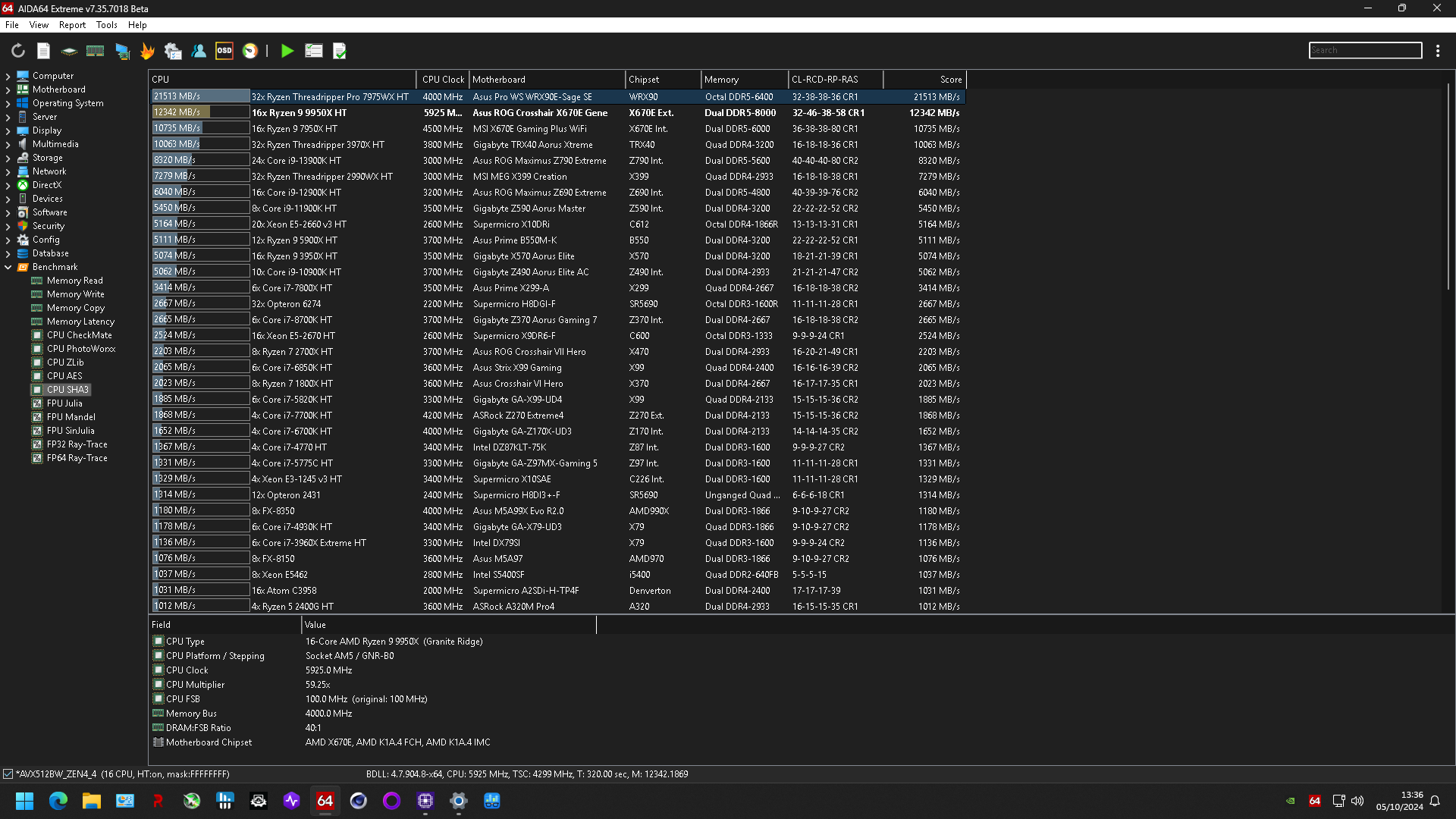Open the Report menu
Image resolution: width=1456 pixels, height=819 pixels.
tap(72, 25)
